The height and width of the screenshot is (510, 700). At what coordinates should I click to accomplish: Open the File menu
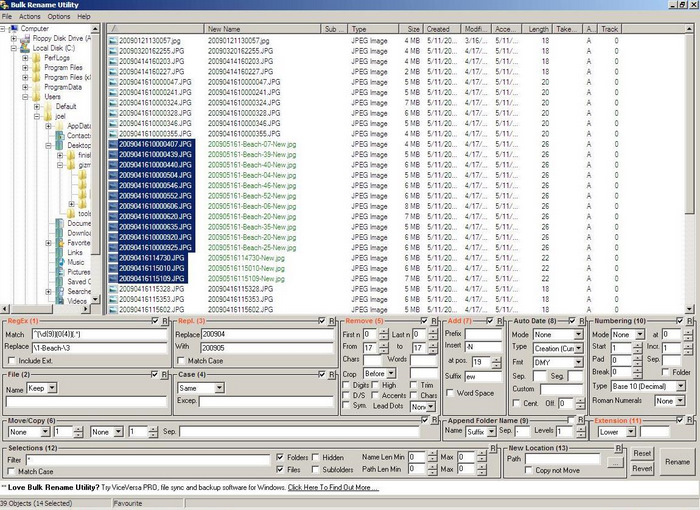pos(7,17)
